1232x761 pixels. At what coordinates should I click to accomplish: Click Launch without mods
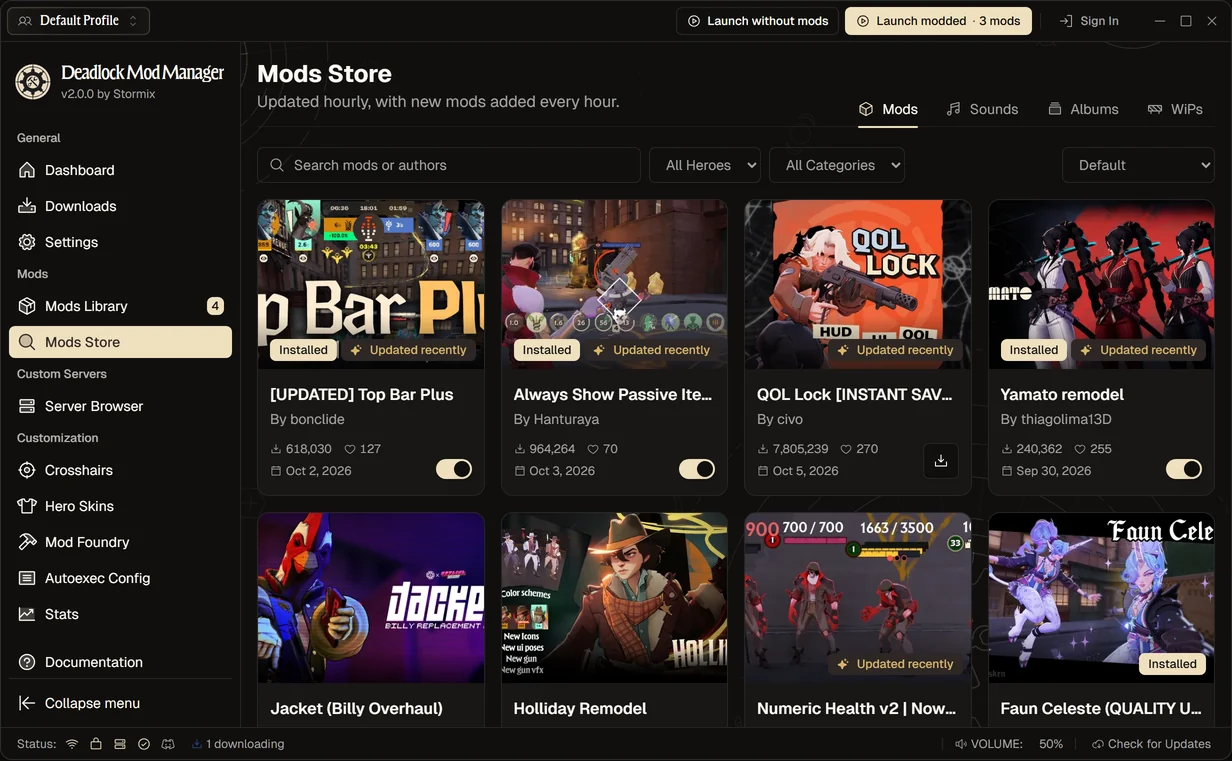757,21
